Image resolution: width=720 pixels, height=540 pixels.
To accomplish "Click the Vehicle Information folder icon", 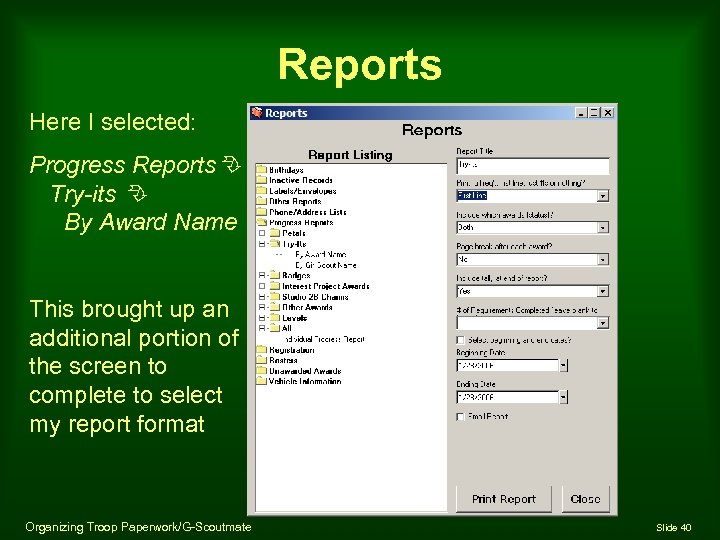I will click(261, 381).
